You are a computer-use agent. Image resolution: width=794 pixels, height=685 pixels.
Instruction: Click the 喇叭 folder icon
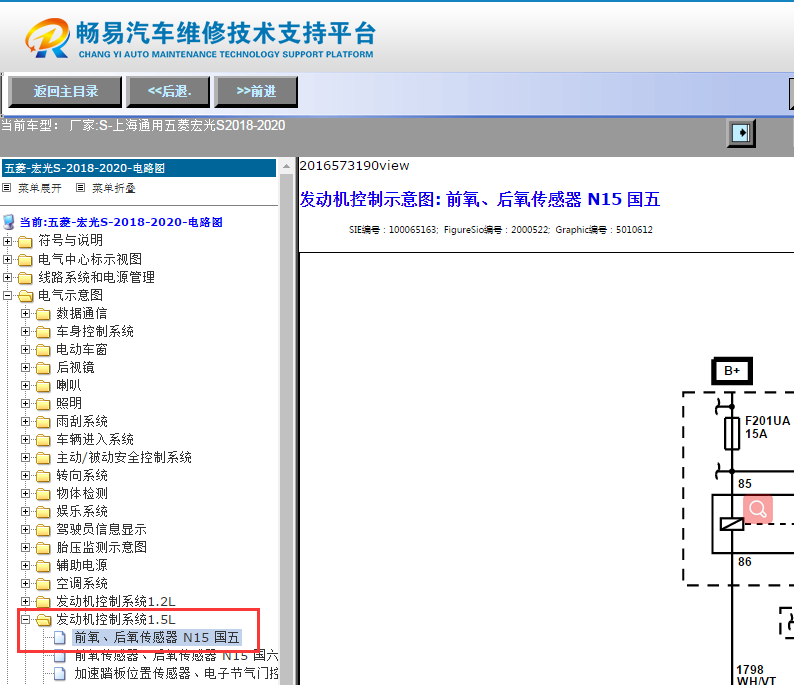click(x=44, y=386)
